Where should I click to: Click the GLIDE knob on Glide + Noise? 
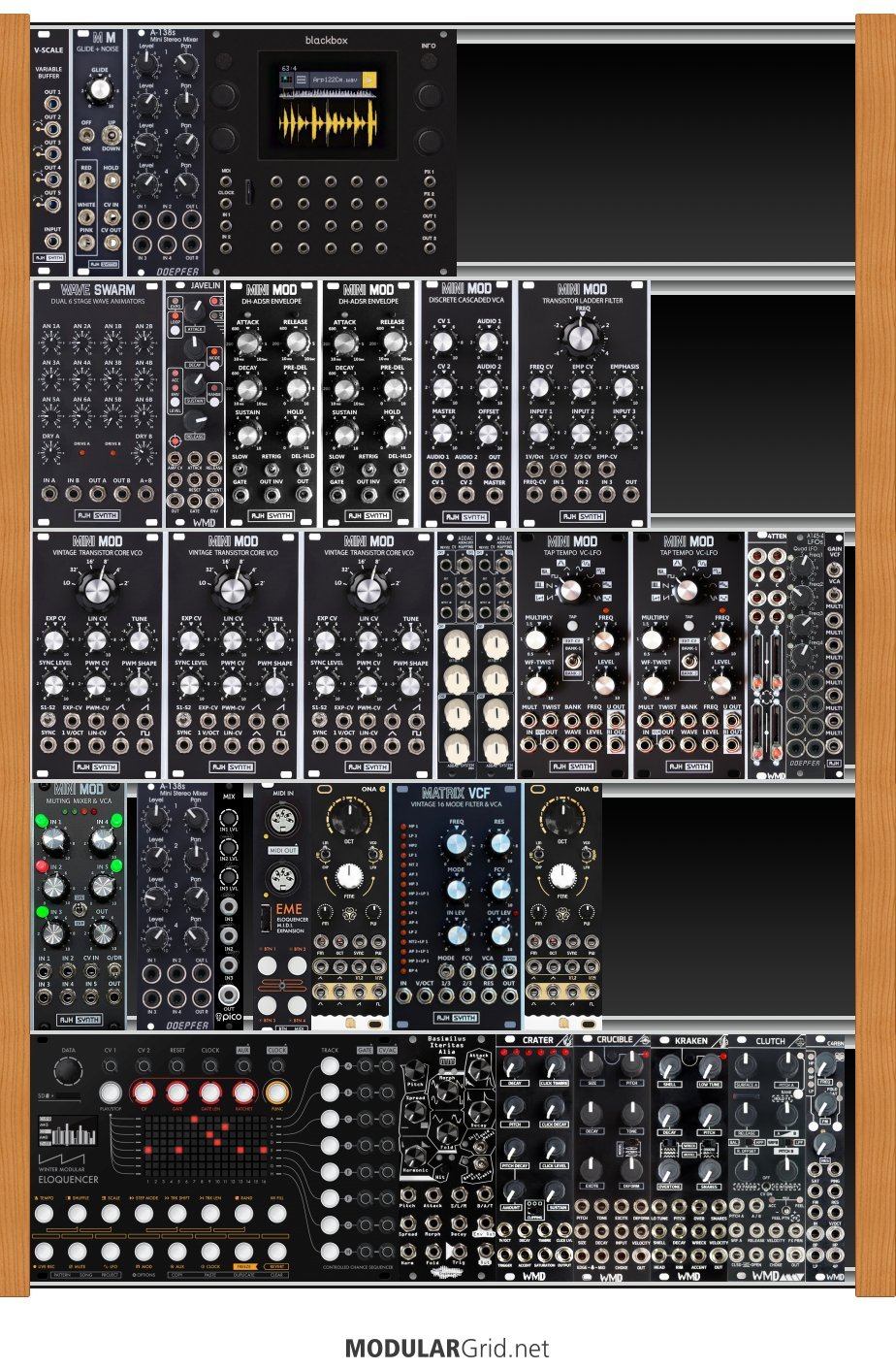coord(100,90)
